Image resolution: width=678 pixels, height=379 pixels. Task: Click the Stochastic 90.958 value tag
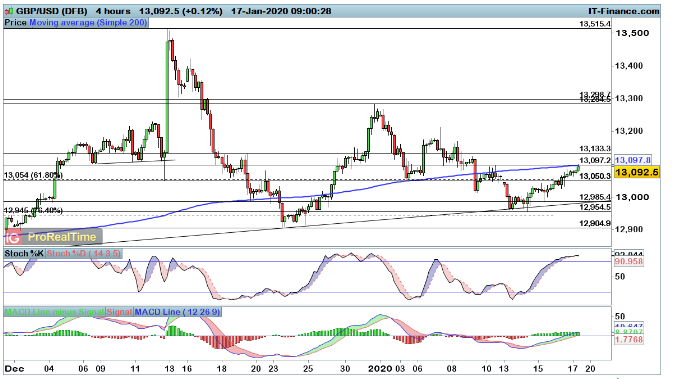(x=629, y=261)
